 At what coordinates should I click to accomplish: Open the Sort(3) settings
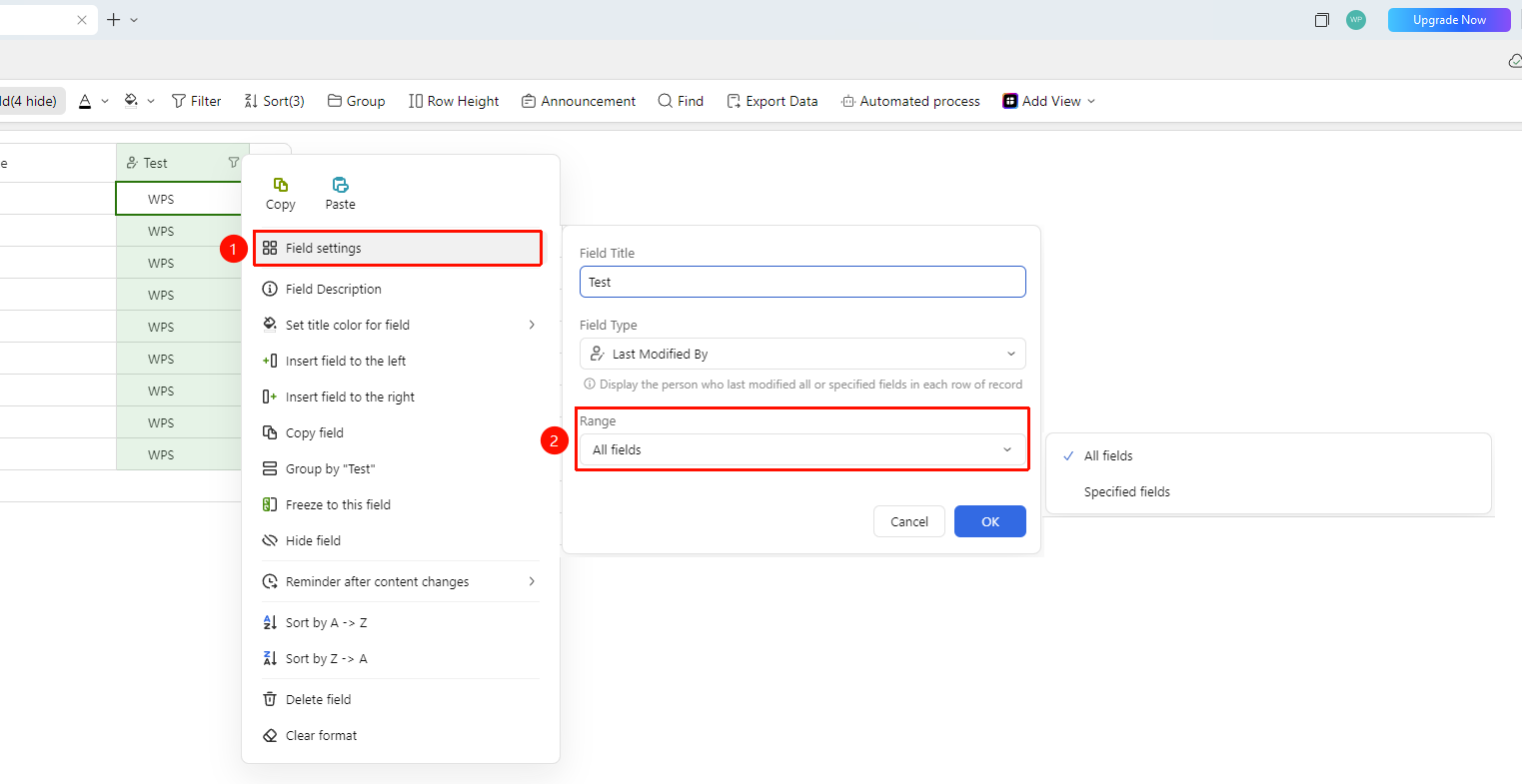274,101
